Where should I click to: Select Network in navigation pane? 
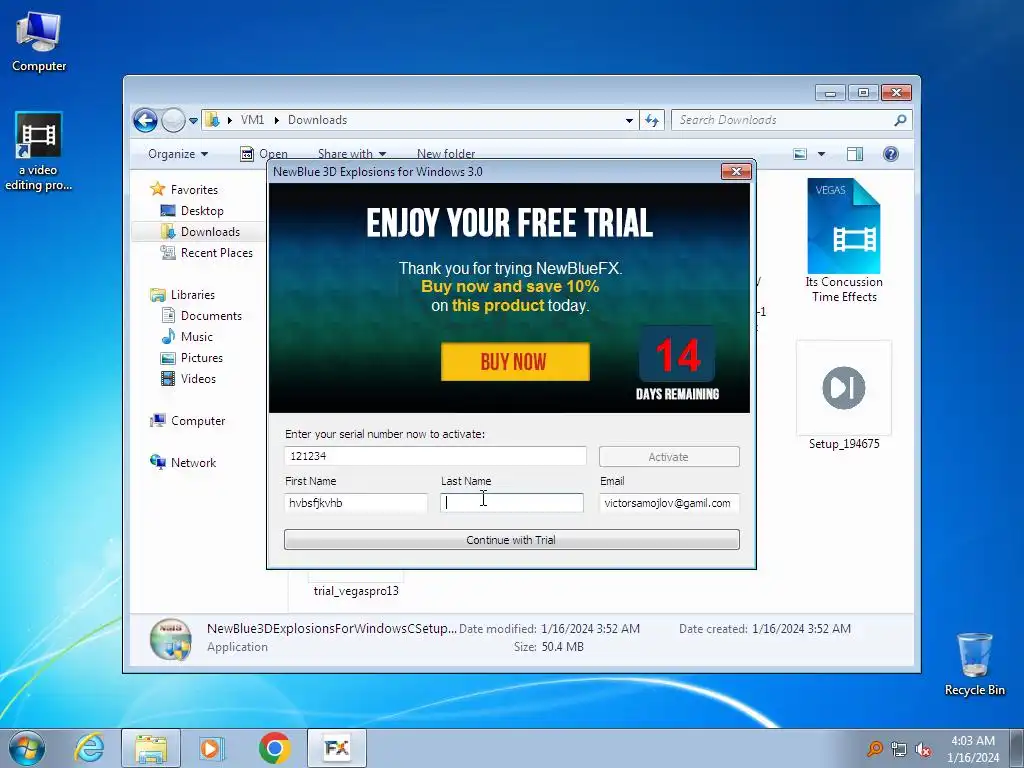tap(183, 462)
